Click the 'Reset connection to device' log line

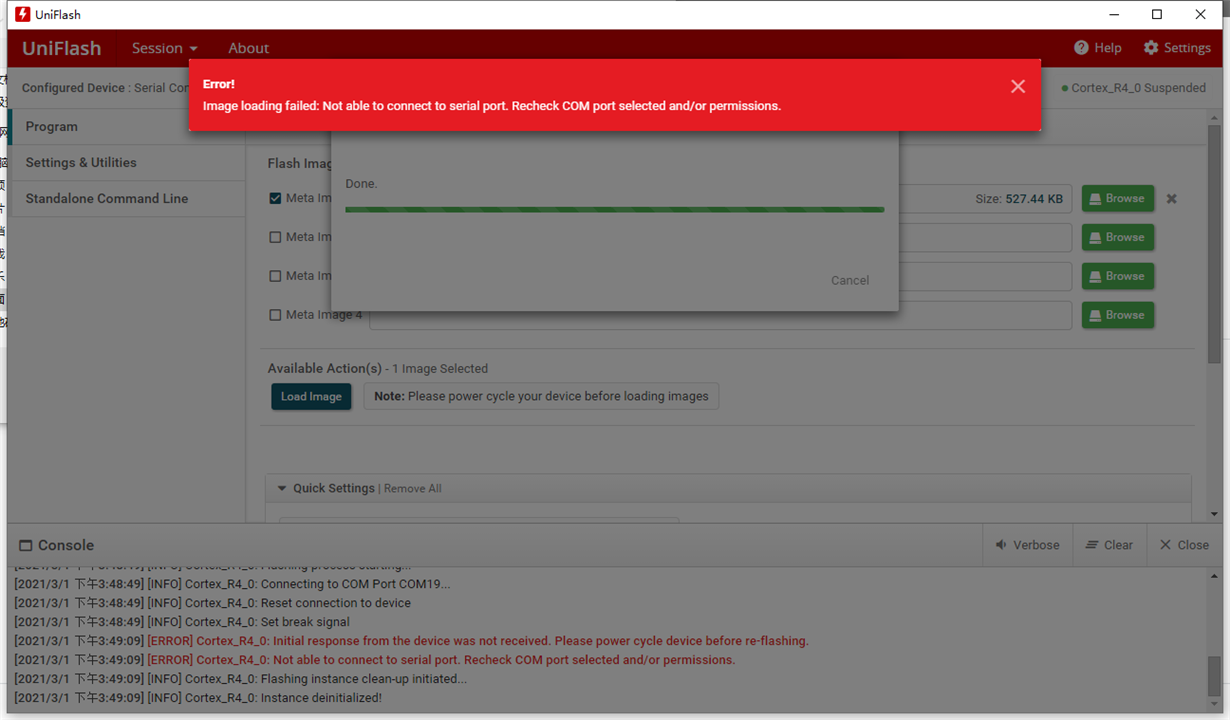coord(212,603)
